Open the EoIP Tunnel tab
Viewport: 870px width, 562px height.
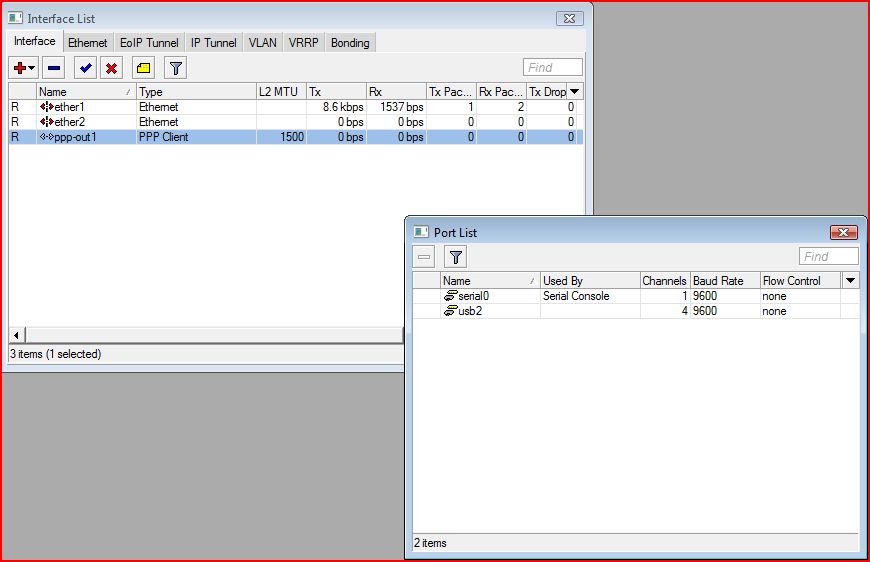pos(149,43)
